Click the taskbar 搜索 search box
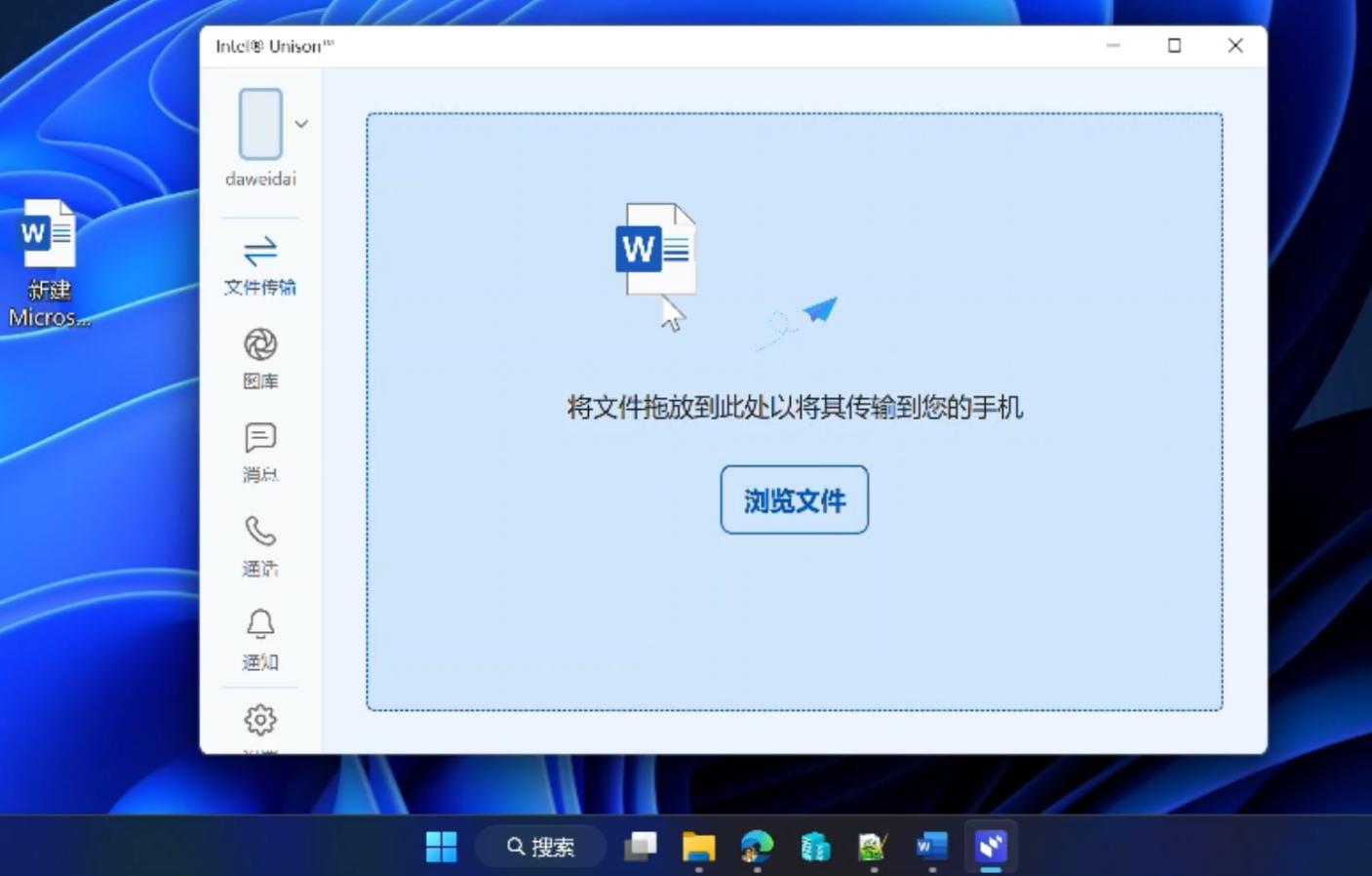1372x876 pixels. 541,846
